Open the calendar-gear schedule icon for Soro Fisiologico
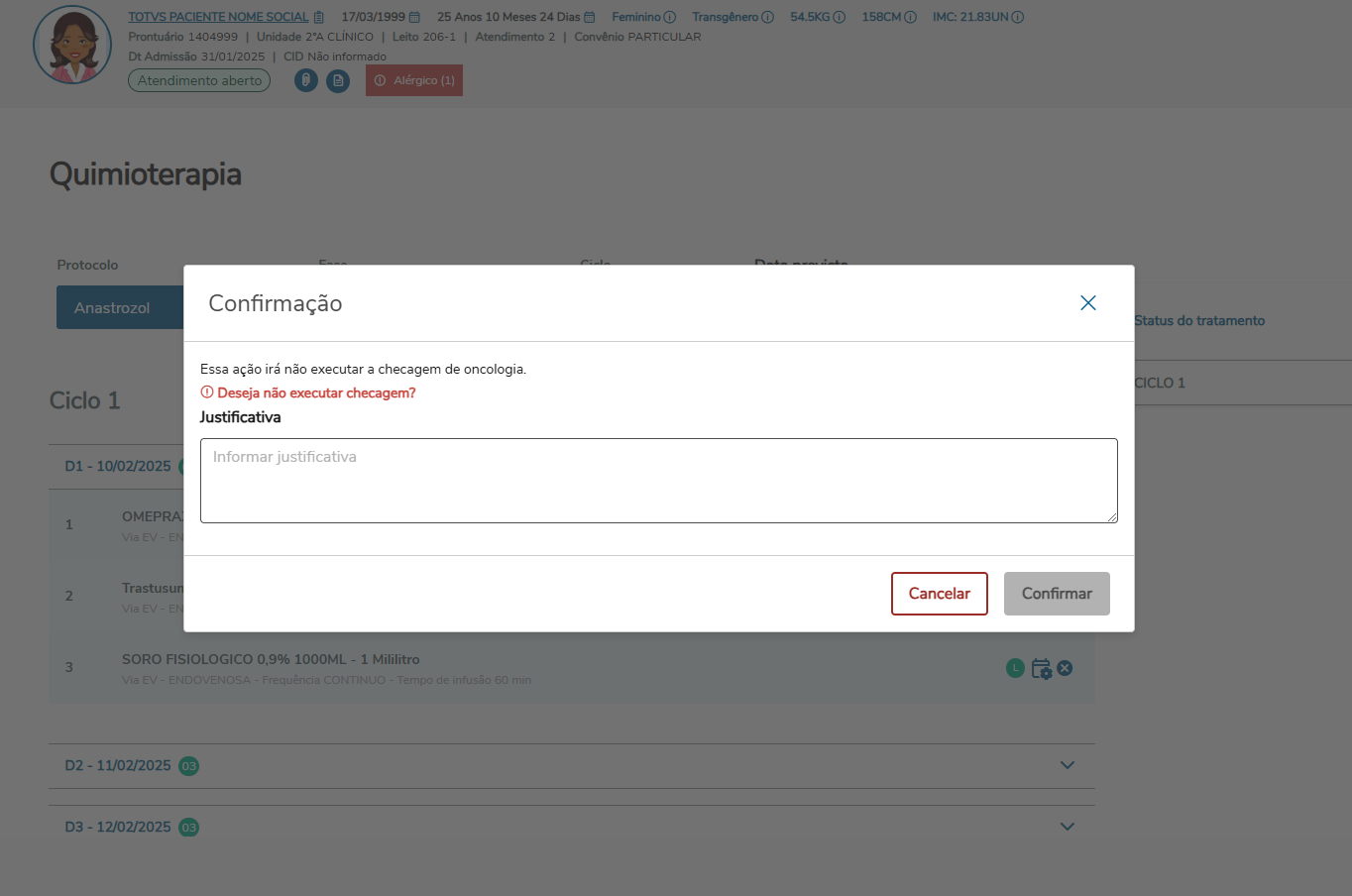 point(1041,669)
